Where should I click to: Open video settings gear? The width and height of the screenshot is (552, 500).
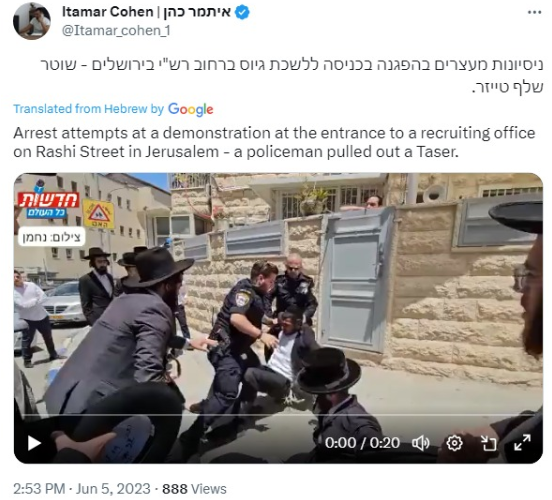tap(454, 443)
